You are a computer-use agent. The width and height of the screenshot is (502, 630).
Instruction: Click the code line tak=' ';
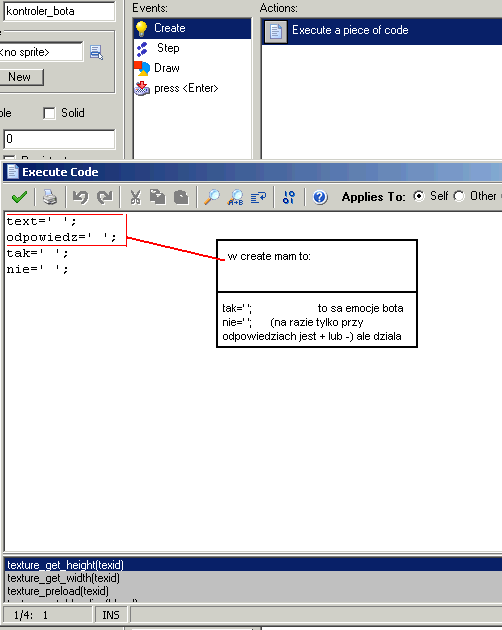(x=37, y=254)
